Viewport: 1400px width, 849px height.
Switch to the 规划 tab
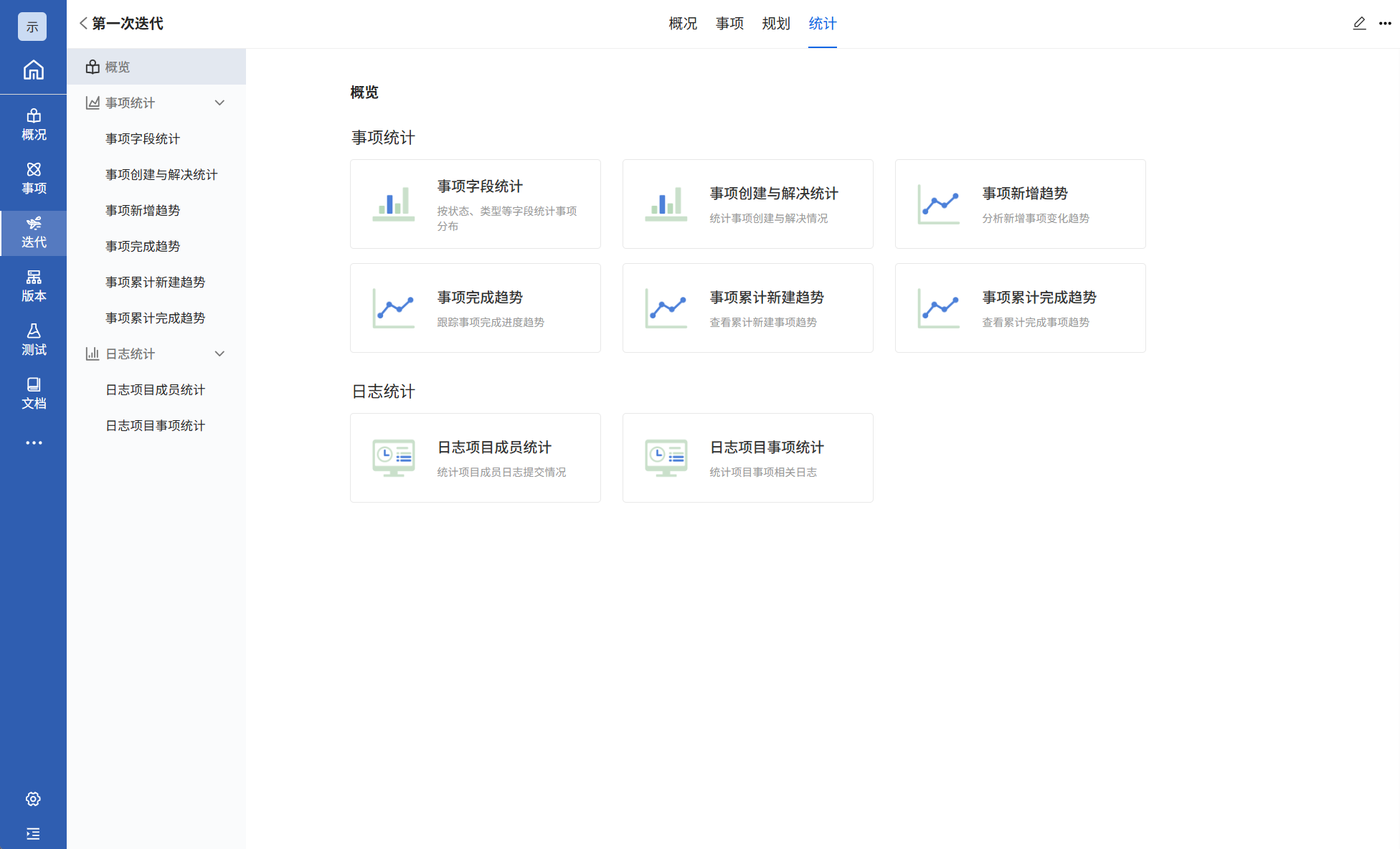pyautogui.click(x=775, y=24)
